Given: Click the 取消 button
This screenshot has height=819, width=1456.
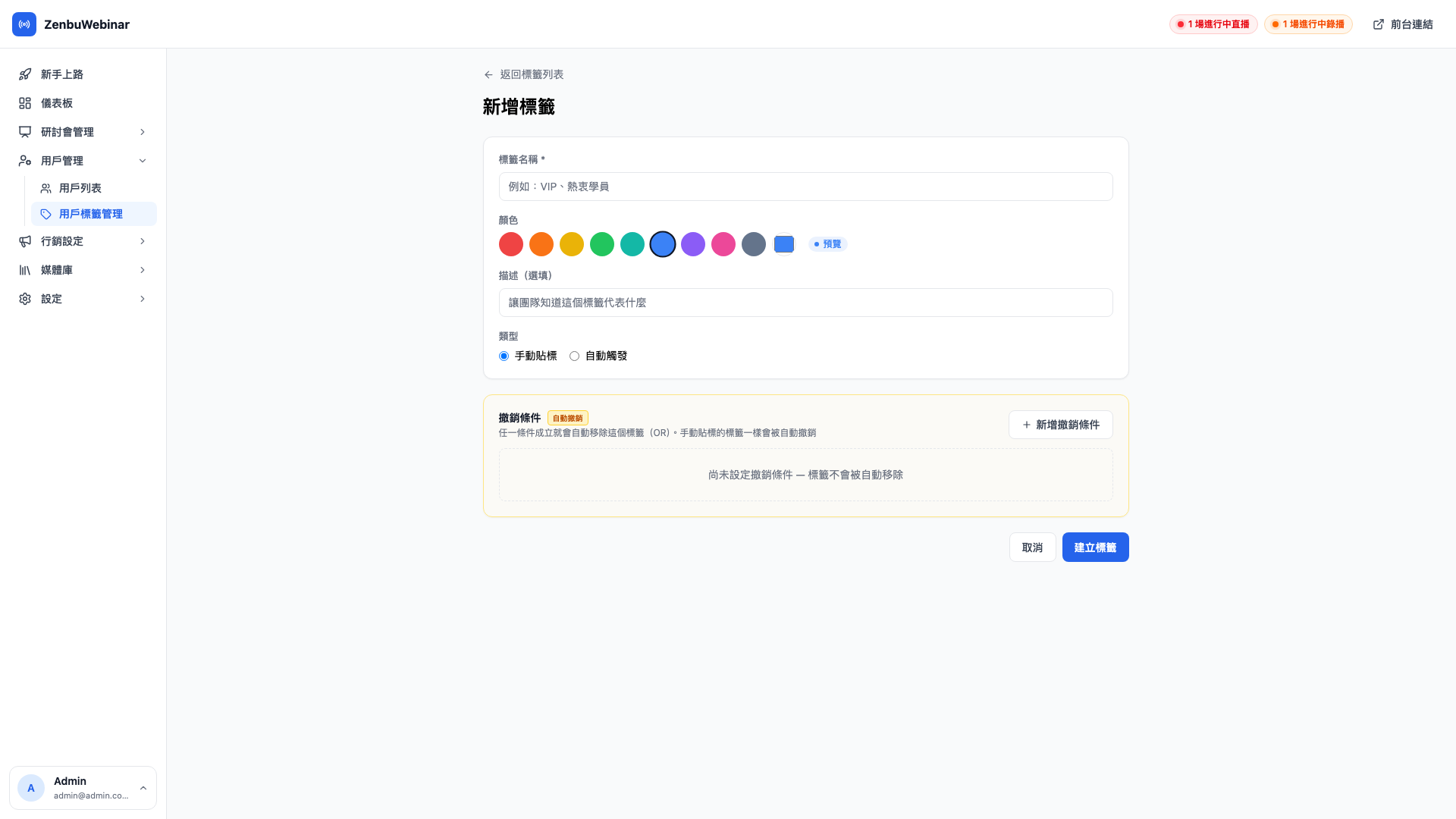Looking at the screenshot, I should click(x=1032, y=548).
